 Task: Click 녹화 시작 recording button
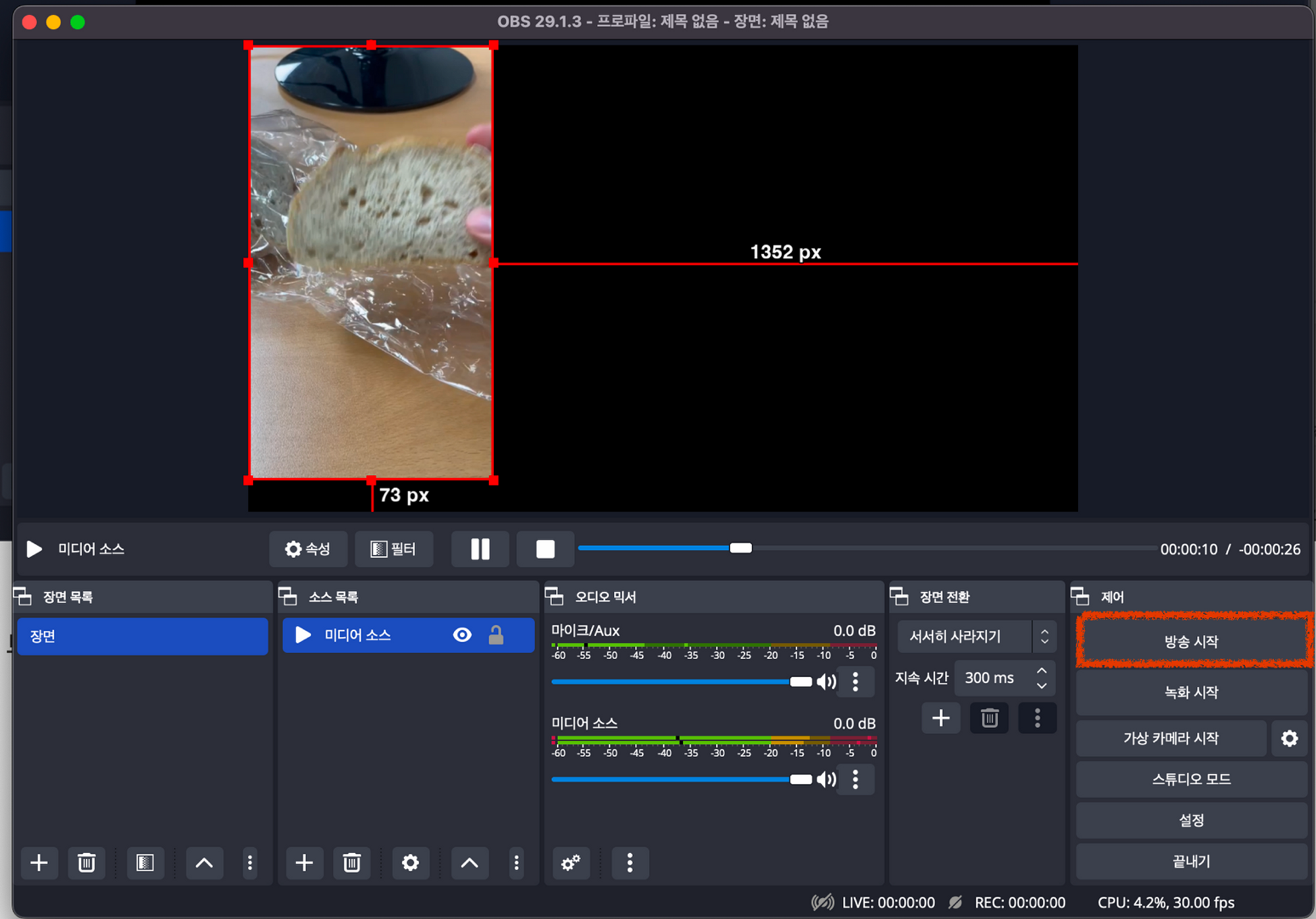pyautogui.click(x=1191, y=692)
